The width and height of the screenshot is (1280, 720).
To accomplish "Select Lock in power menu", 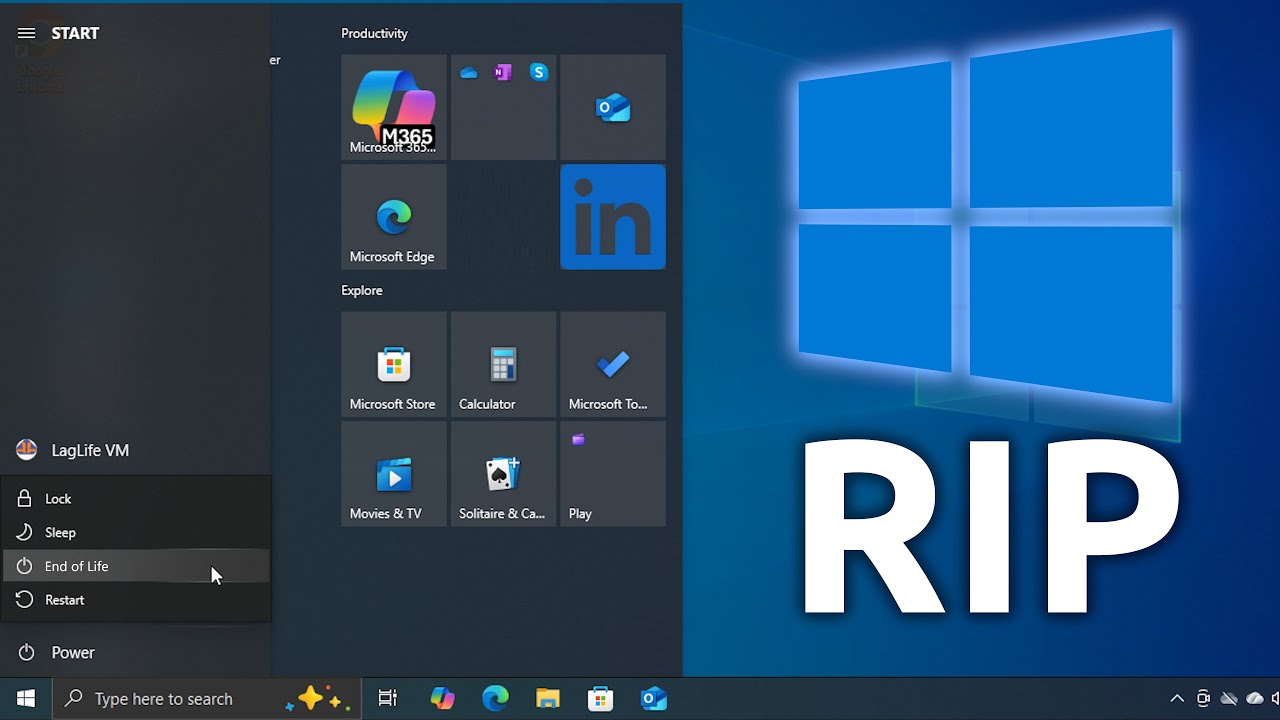I will (136, 498).
